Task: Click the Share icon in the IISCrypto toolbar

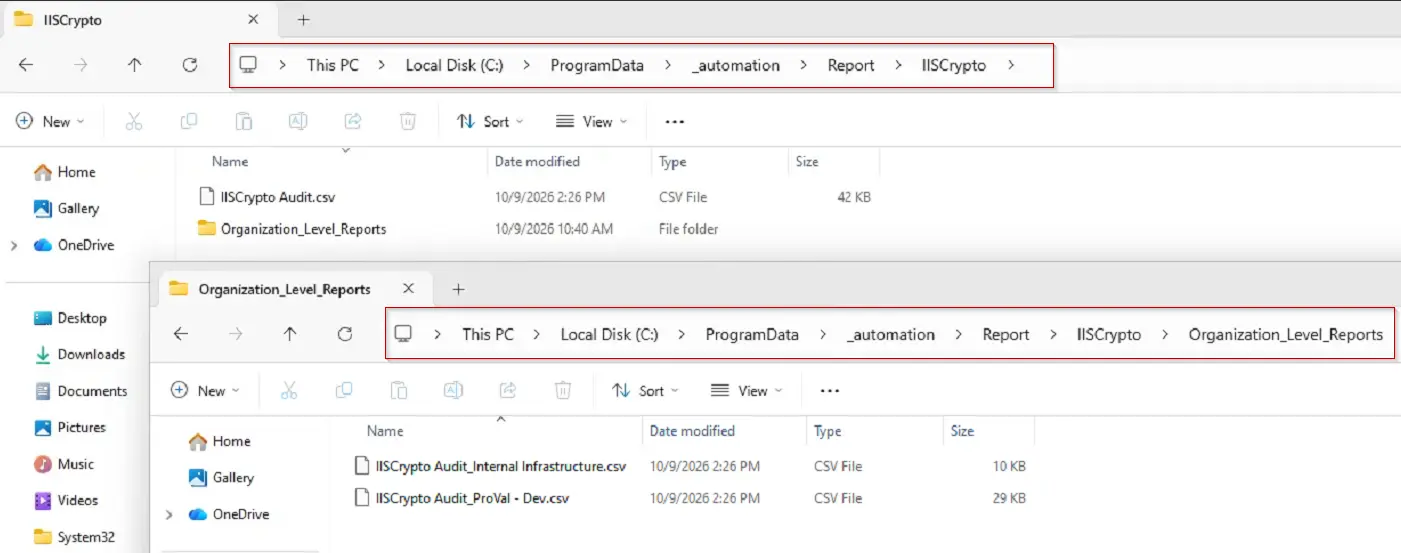Action: click(352, 121)
